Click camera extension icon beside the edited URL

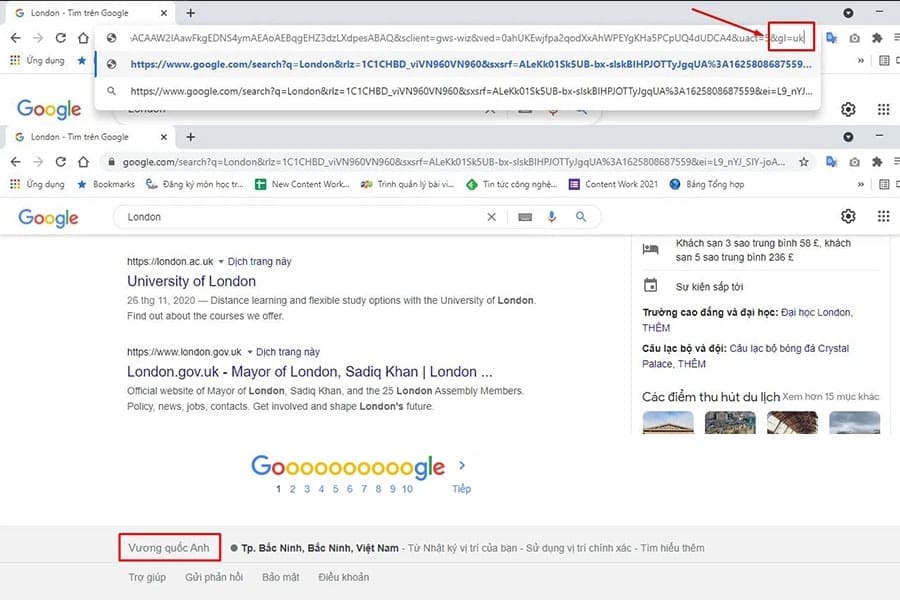[x=854, y=38]
